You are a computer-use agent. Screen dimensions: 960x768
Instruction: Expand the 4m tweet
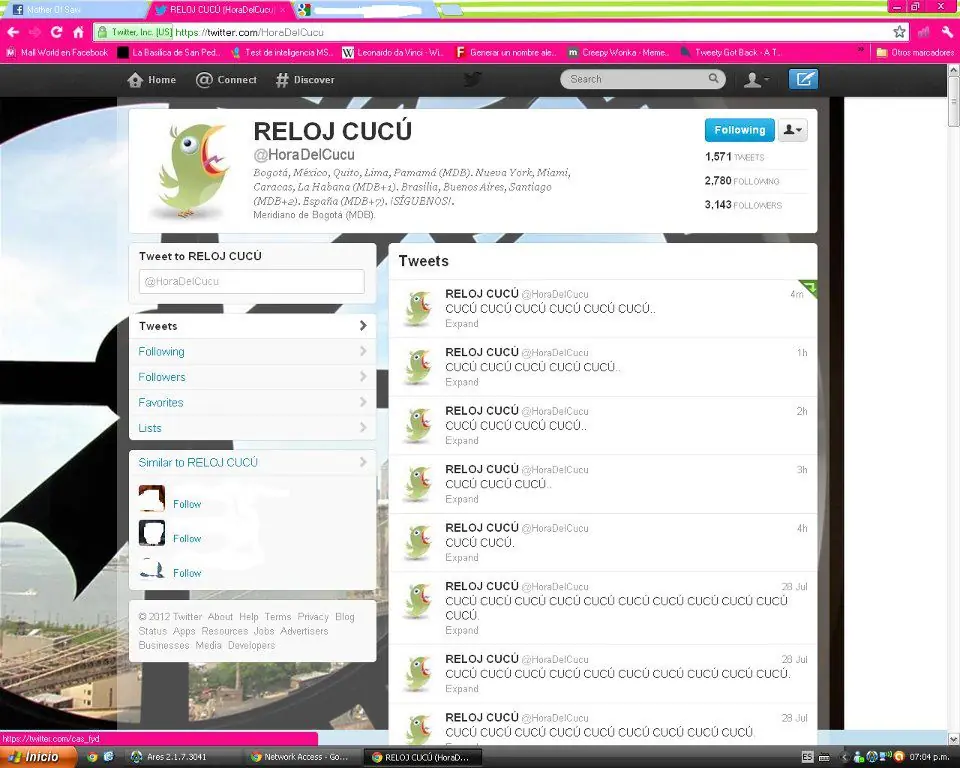coord(462,323)
